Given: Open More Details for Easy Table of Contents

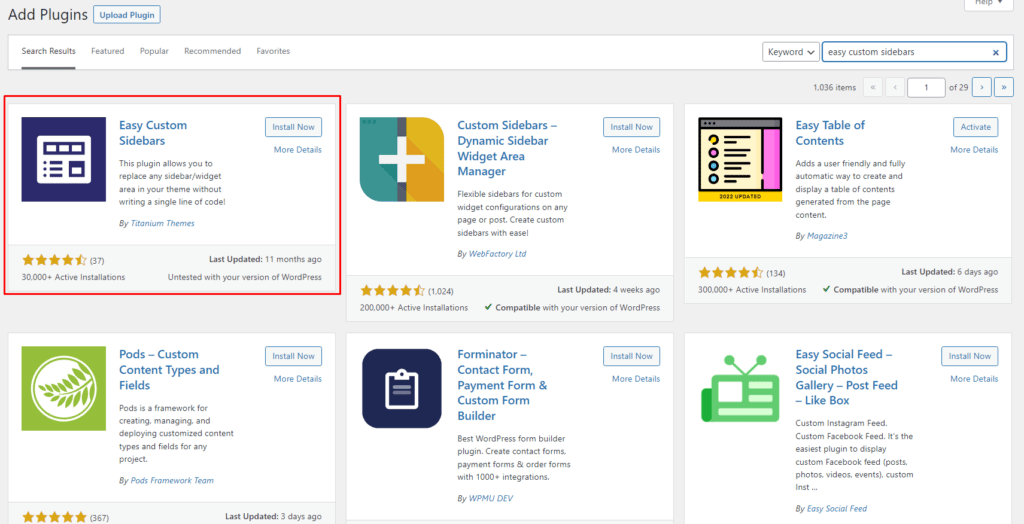Looking at the screenshot, I should coord(974,150).
